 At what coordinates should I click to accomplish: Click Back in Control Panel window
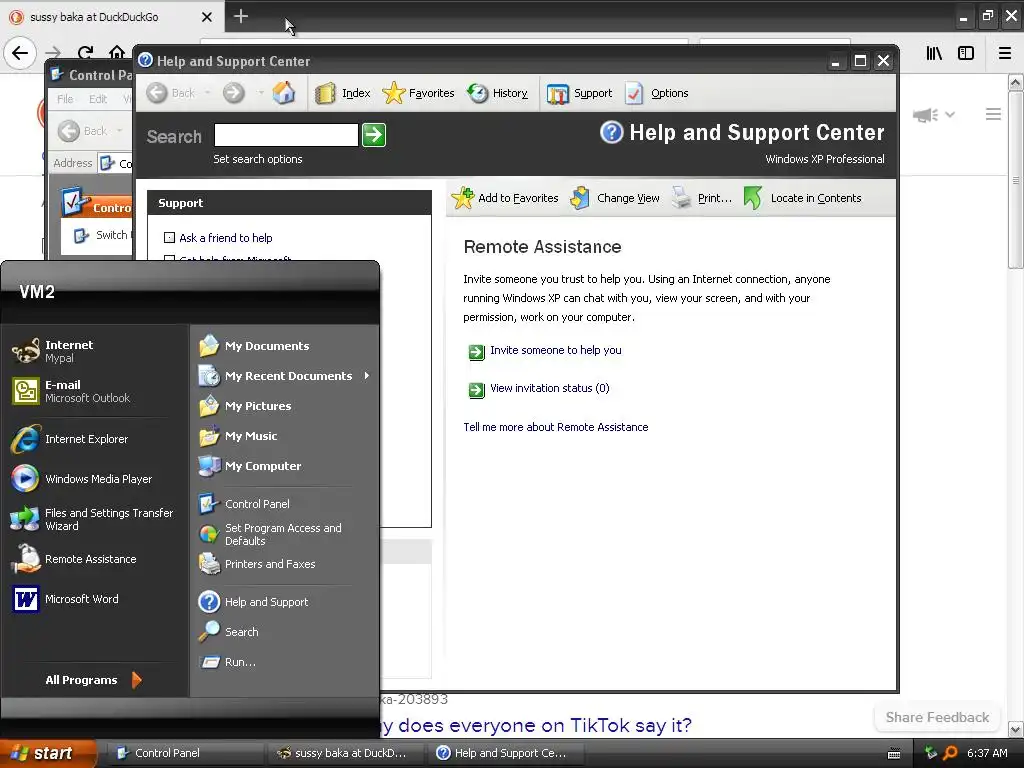pyautogui.click(x=83, y=131)
